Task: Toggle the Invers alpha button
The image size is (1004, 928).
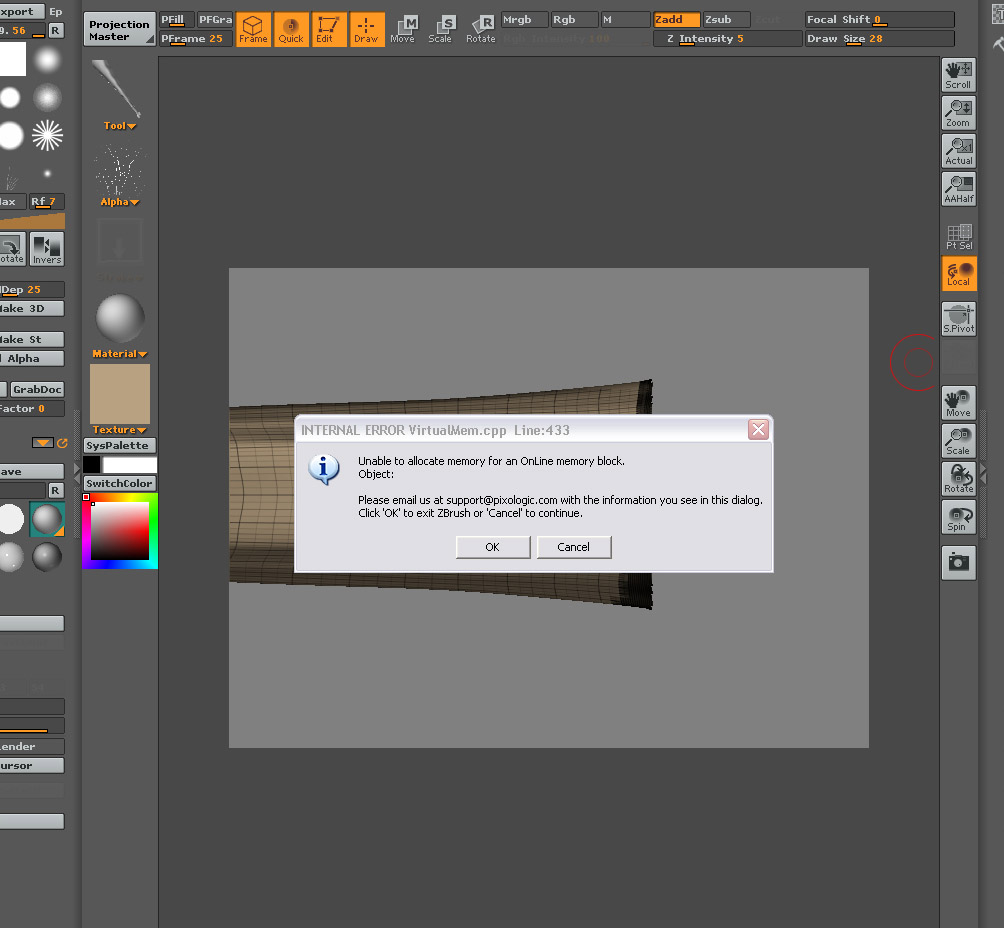Action: [47, 249]
